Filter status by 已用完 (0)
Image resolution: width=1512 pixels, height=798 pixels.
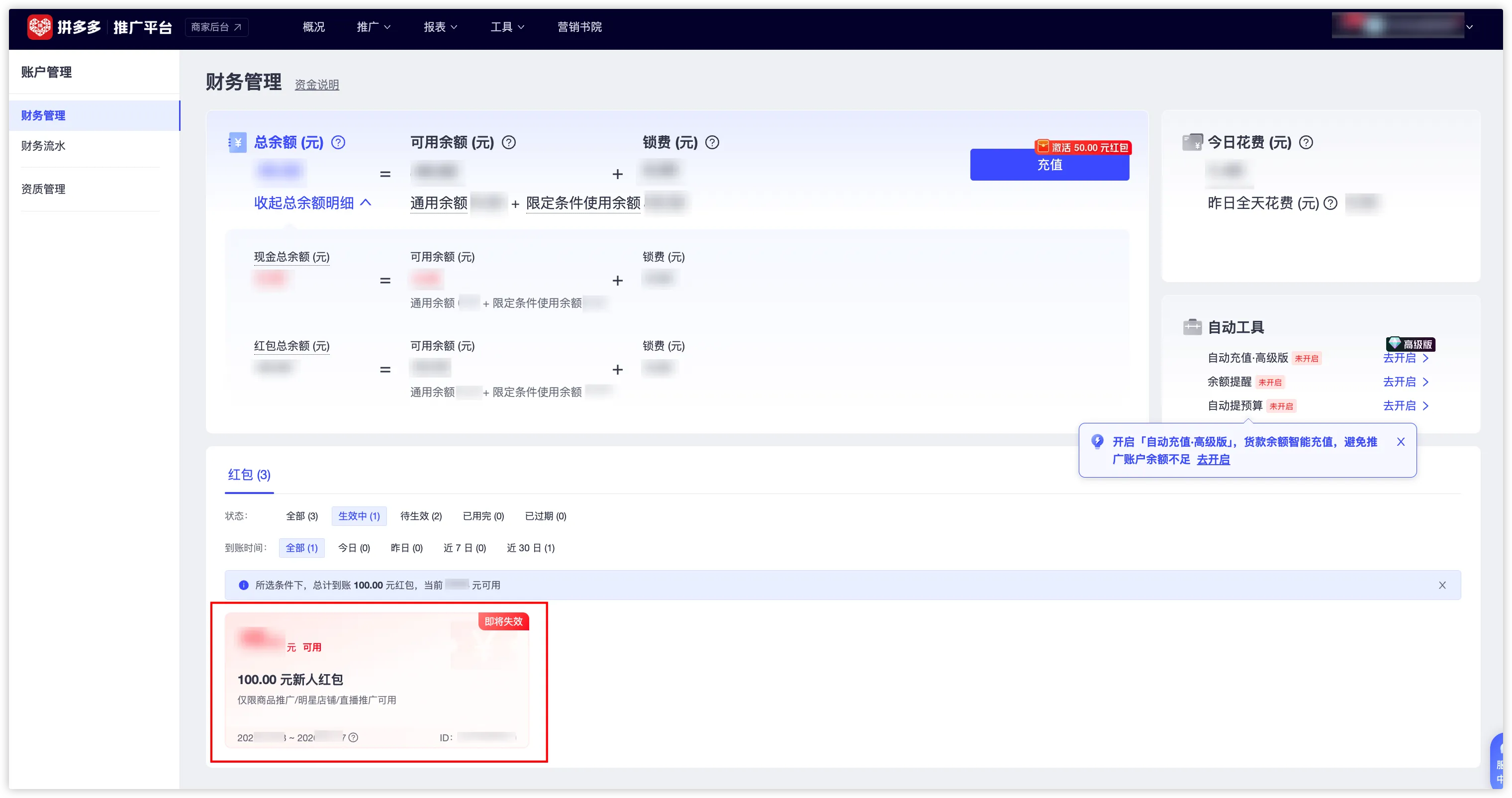(483, 516)
